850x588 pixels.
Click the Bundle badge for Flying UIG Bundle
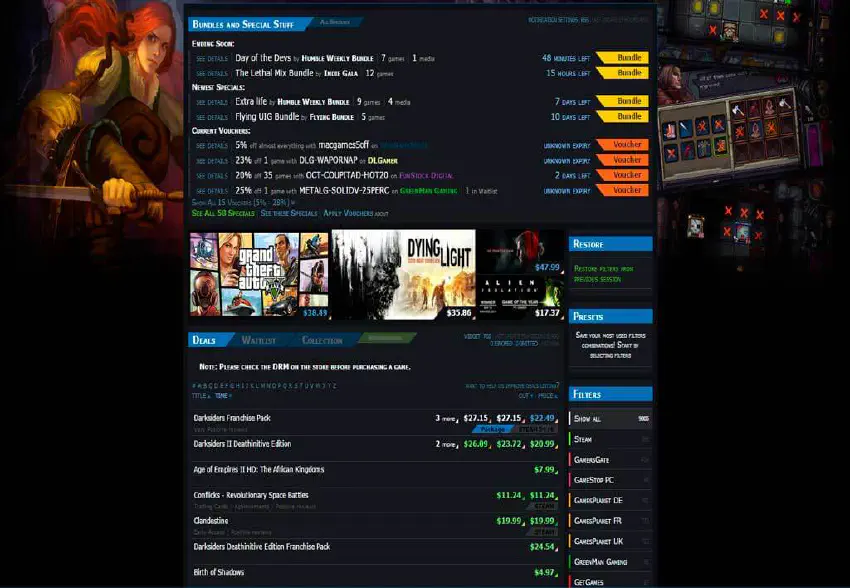click(x=623, y=116)
